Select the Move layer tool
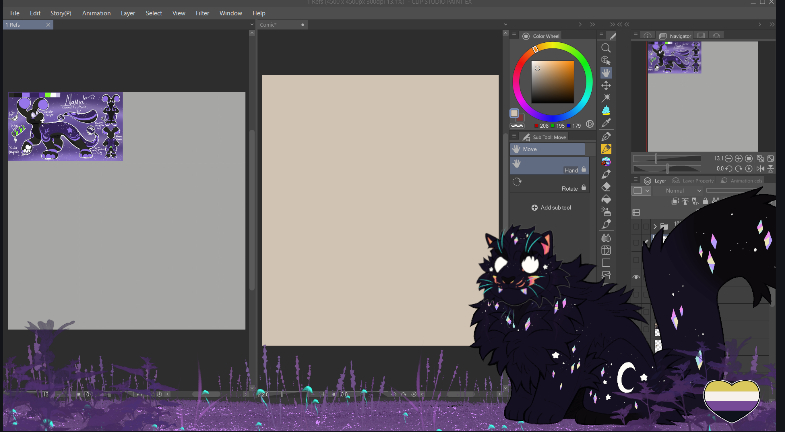Screen dimensions: 785x432 (606, 85)
